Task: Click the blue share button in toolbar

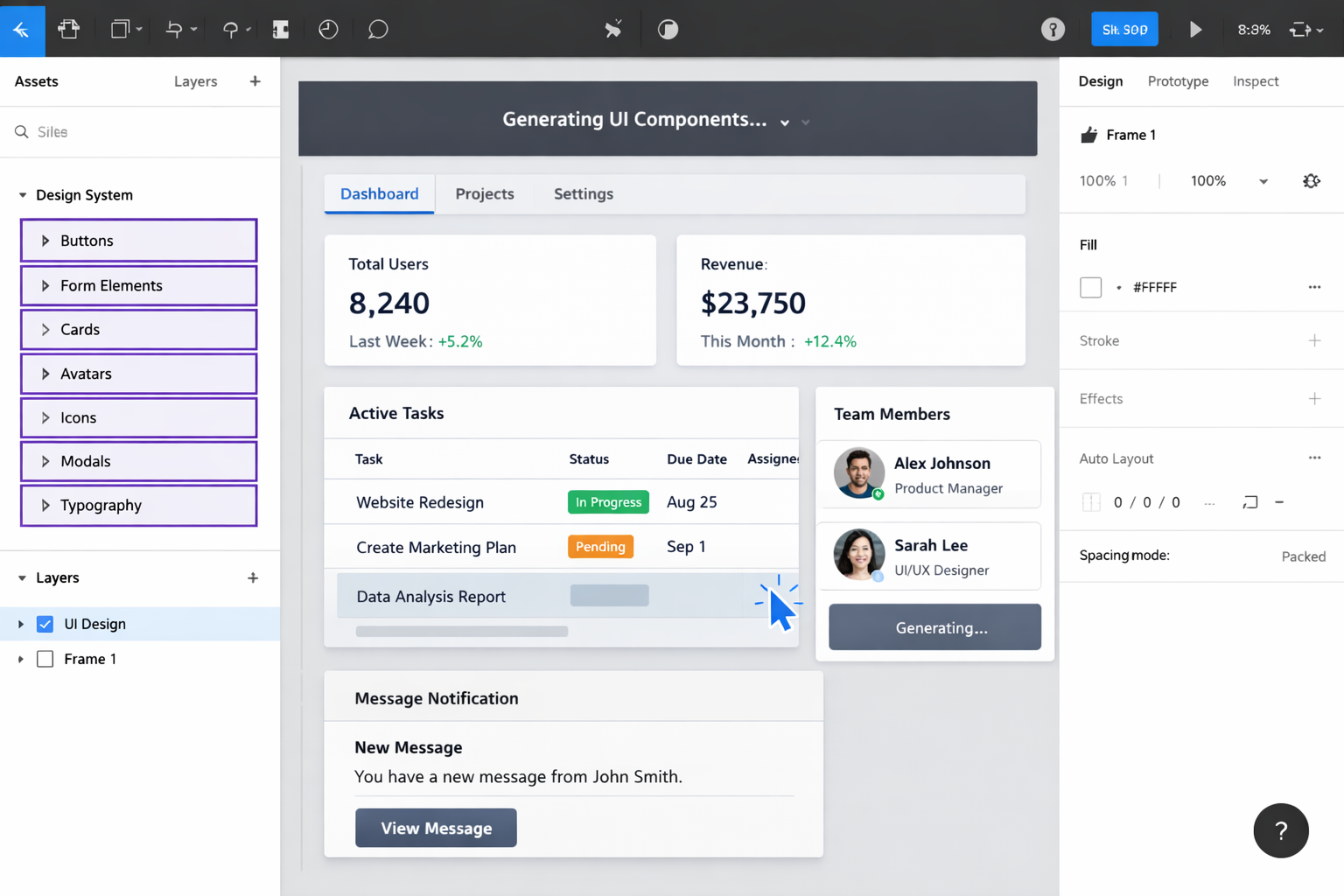Action: pos(1124,29)
